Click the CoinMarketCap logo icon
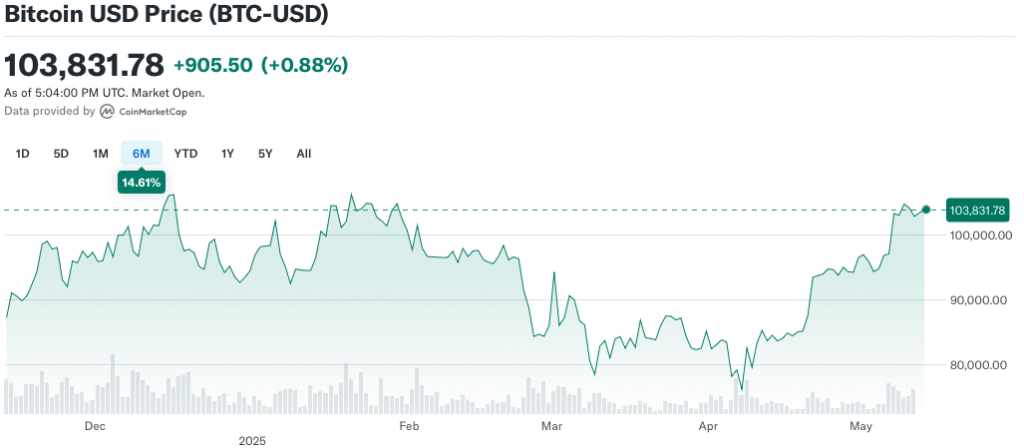 [107, 112]
